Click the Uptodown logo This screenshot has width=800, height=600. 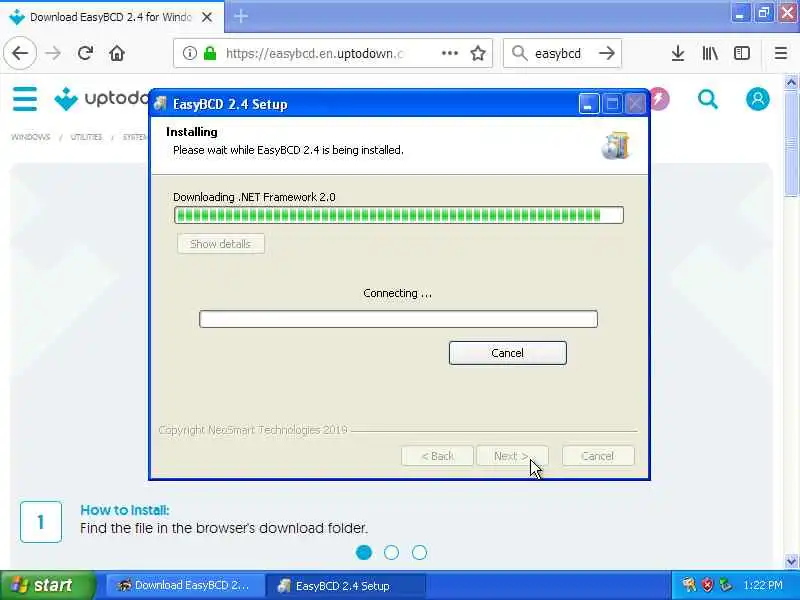click(101, 98)
